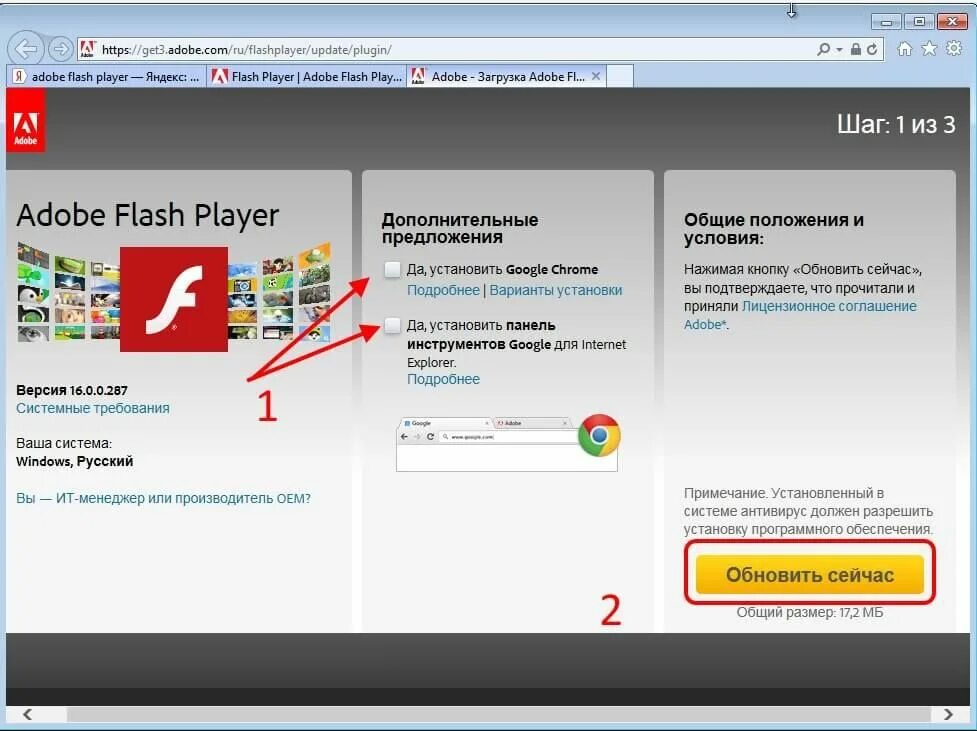The width and height of the screenshot is (977, 731).
Task: Open Favorites star icon
Action: click(x=929, y=49)
